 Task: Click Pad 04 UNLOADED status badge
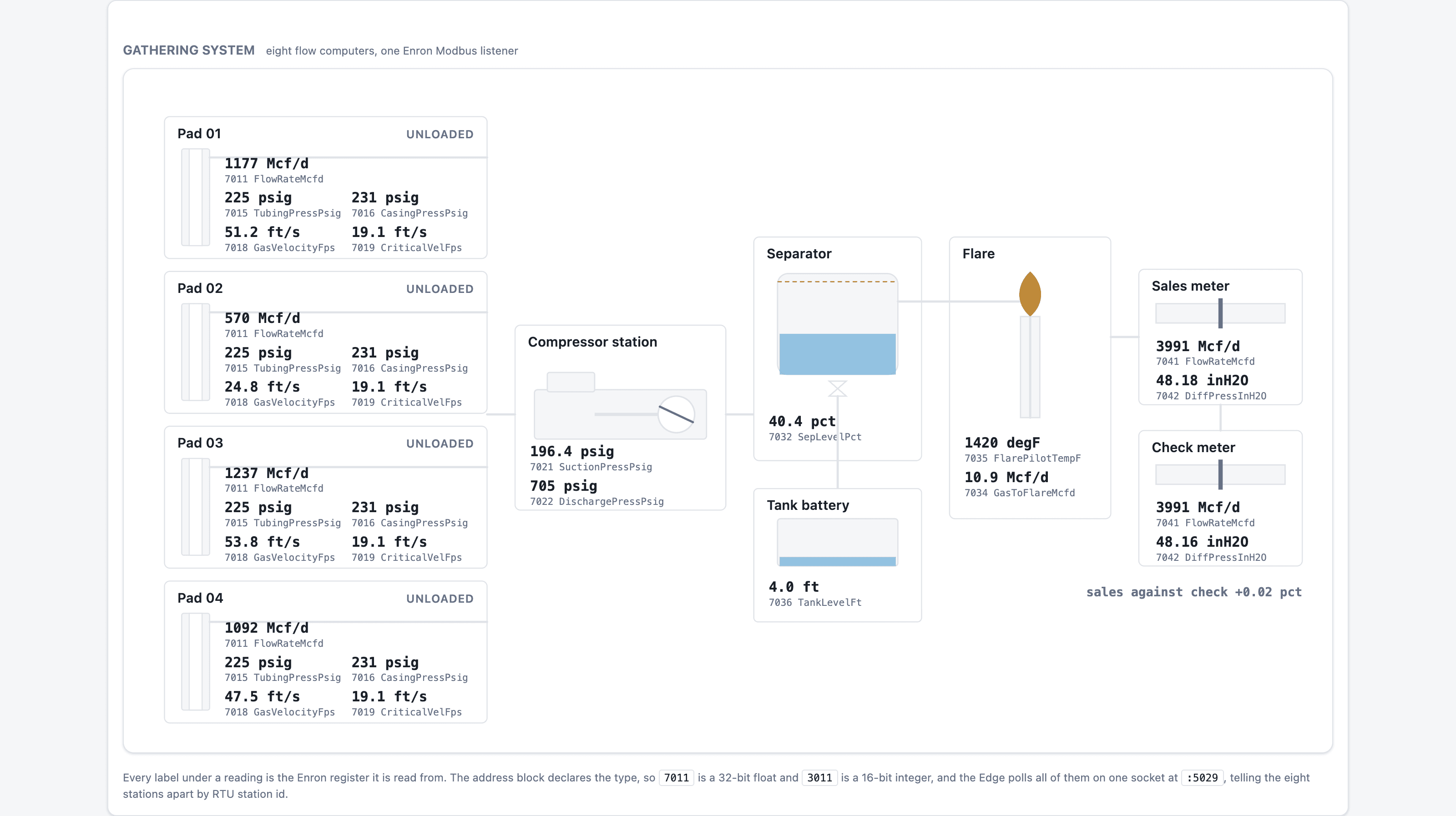(440, 599)
